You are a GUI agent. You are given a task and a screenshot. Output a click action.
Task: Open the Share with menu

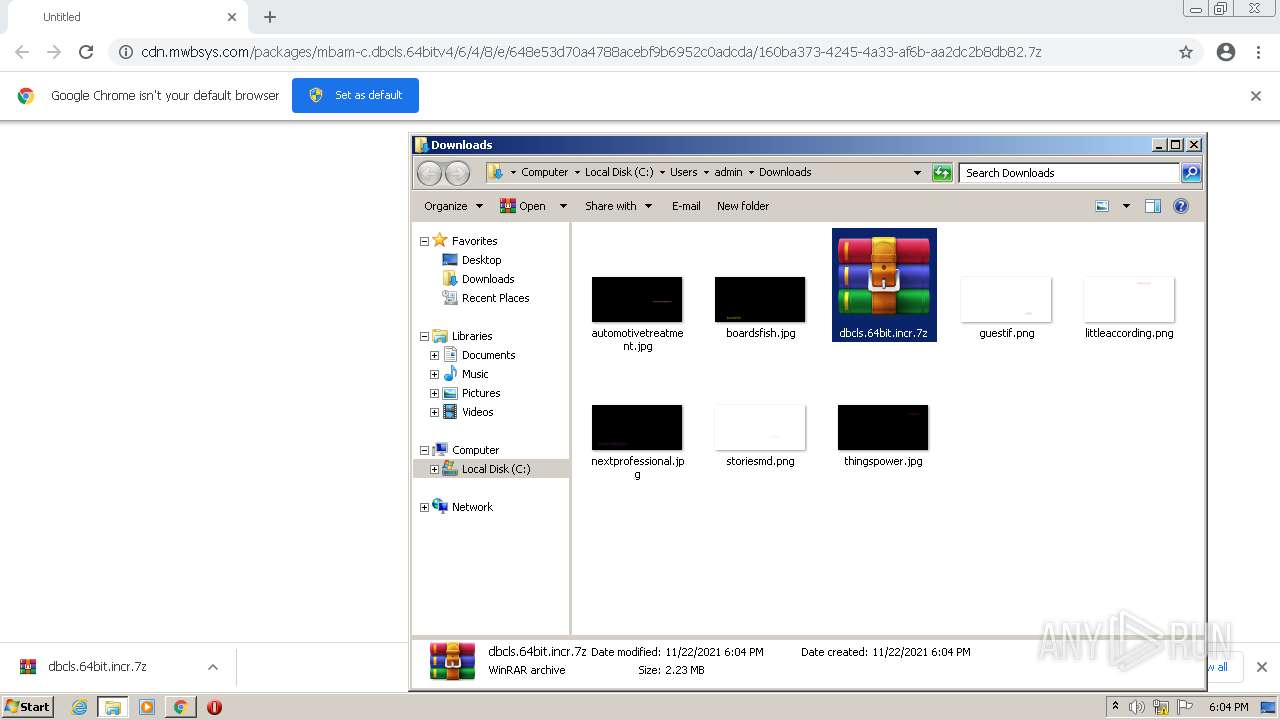point(618,206)
